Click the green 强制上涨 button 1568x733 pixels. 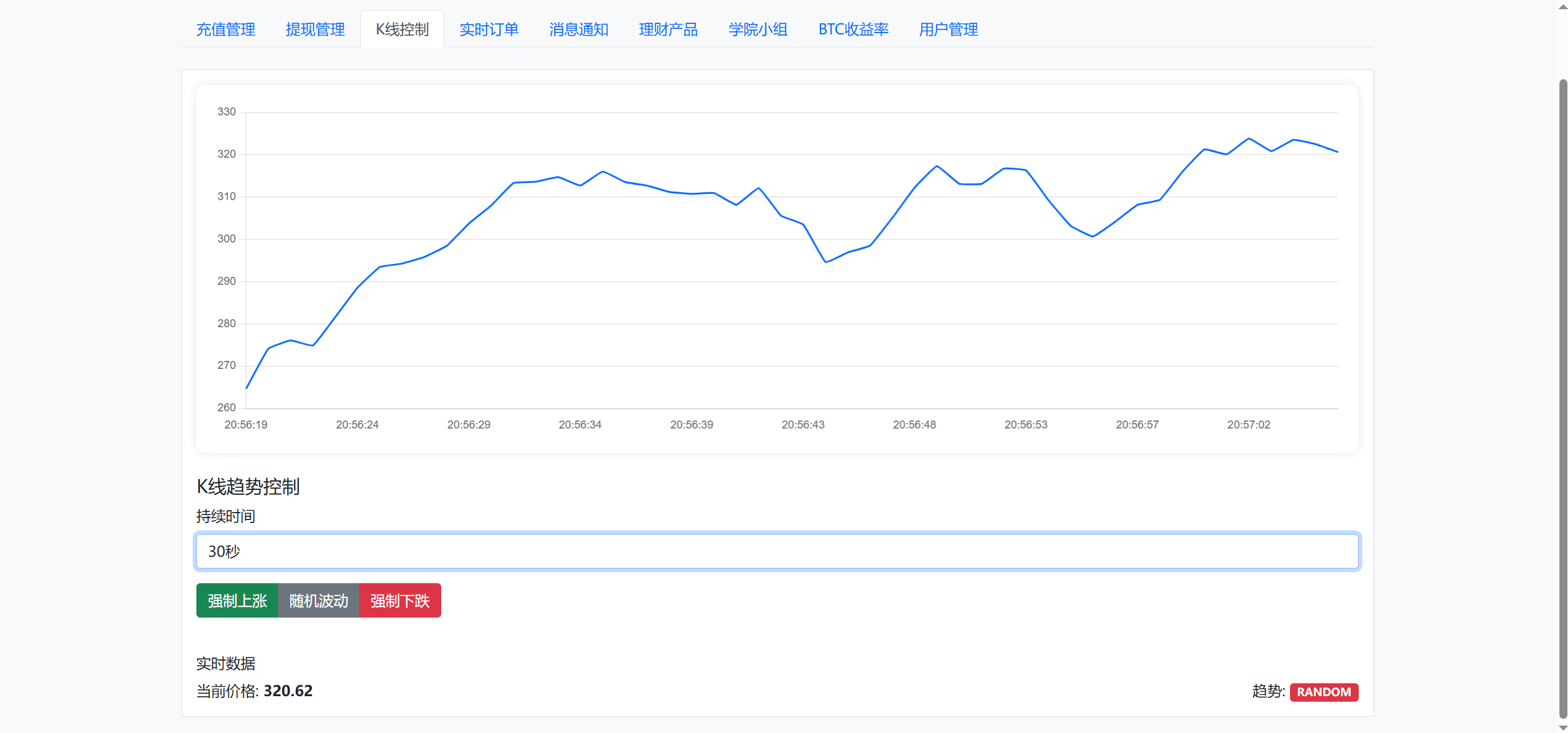pyautogui.click(x=237, y=600)
